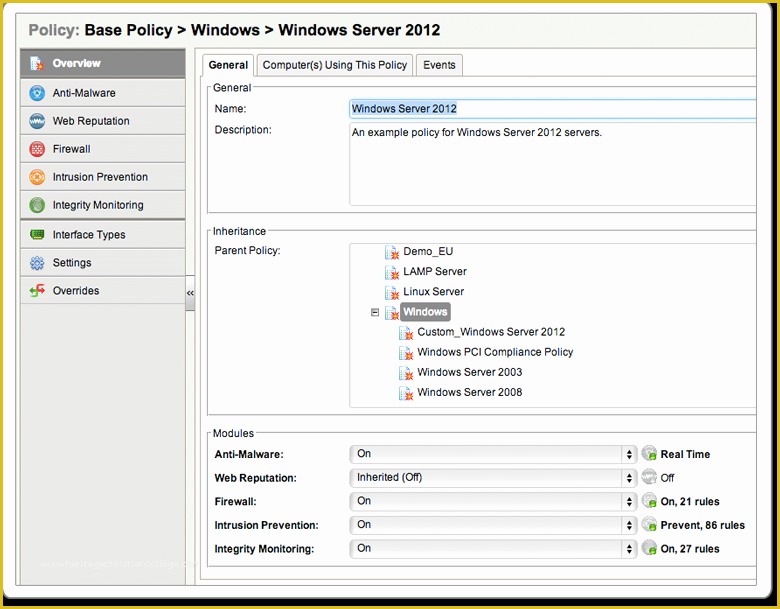
Task: Click the Intrusion Prevention status icon
Action: tap(649, 524)
